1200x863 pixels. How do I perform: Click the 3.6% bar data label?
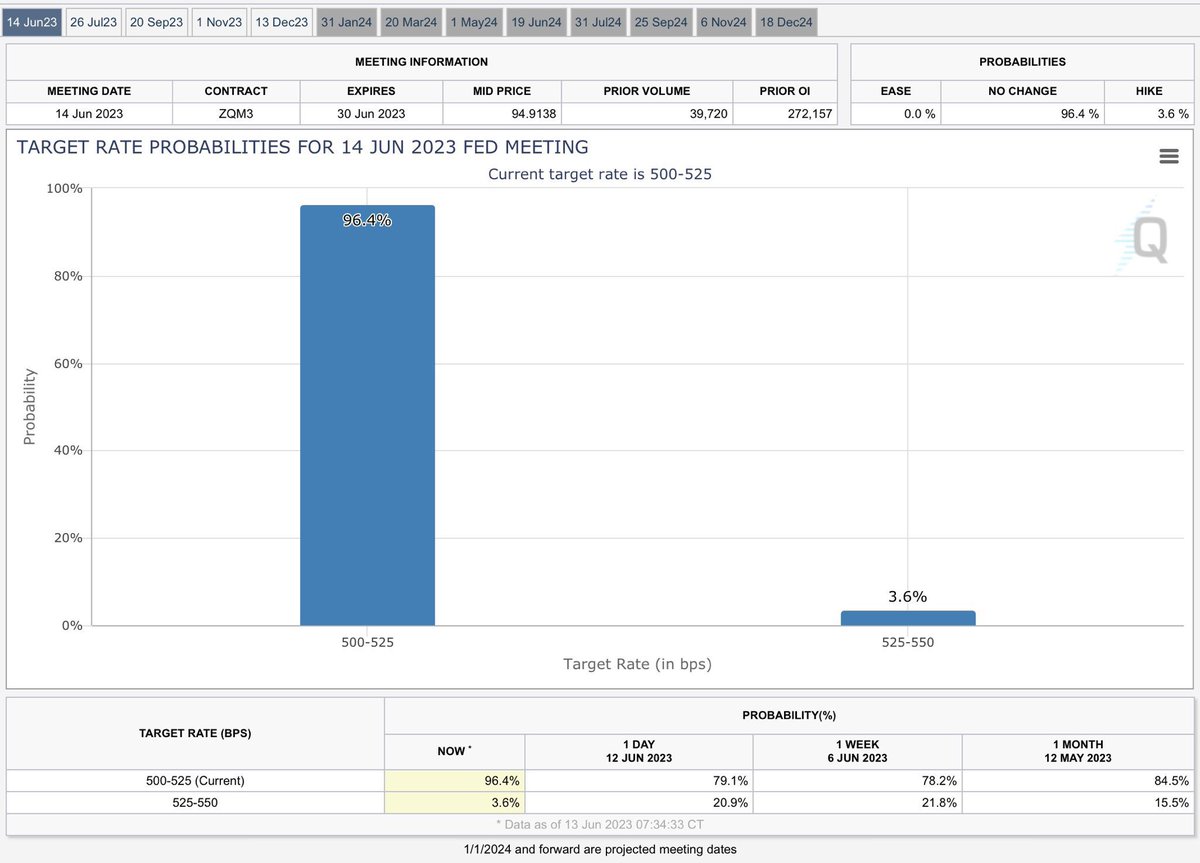(907, 597)
